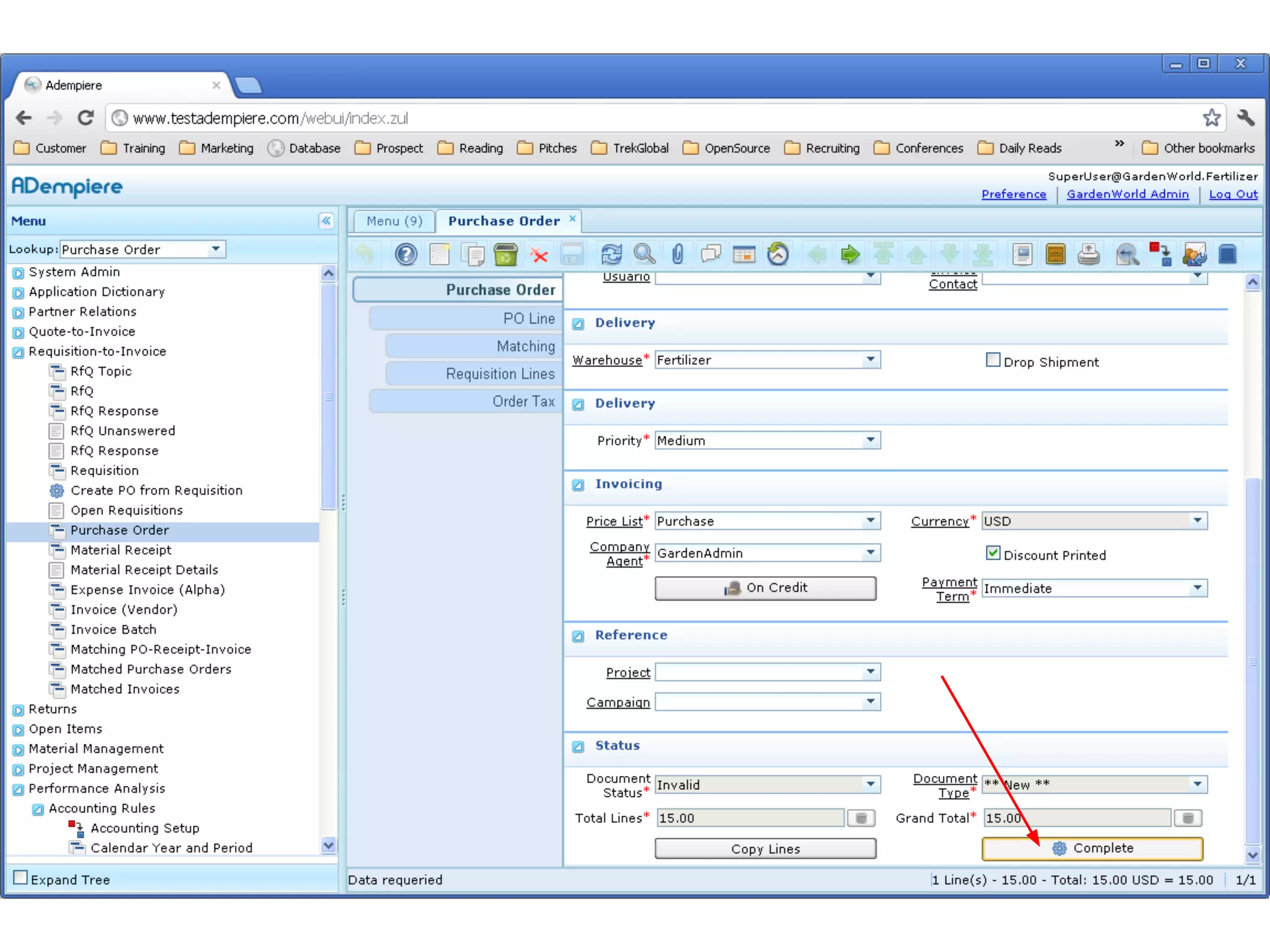Click the red X ignore changes icon
Image resolution: width=1270 pixels, height=952 pixels.
(x=540, y=255)
